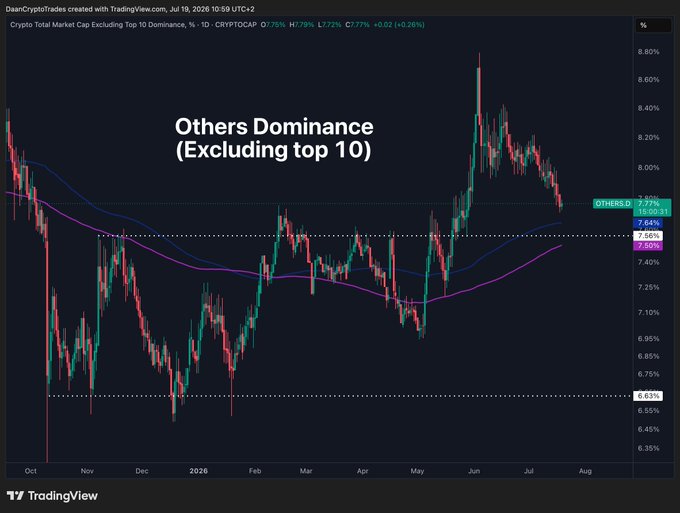The height and width of the screenshot is (513, 680).
Task: Click the Nov label on time axis
Action: pos(87,471)
